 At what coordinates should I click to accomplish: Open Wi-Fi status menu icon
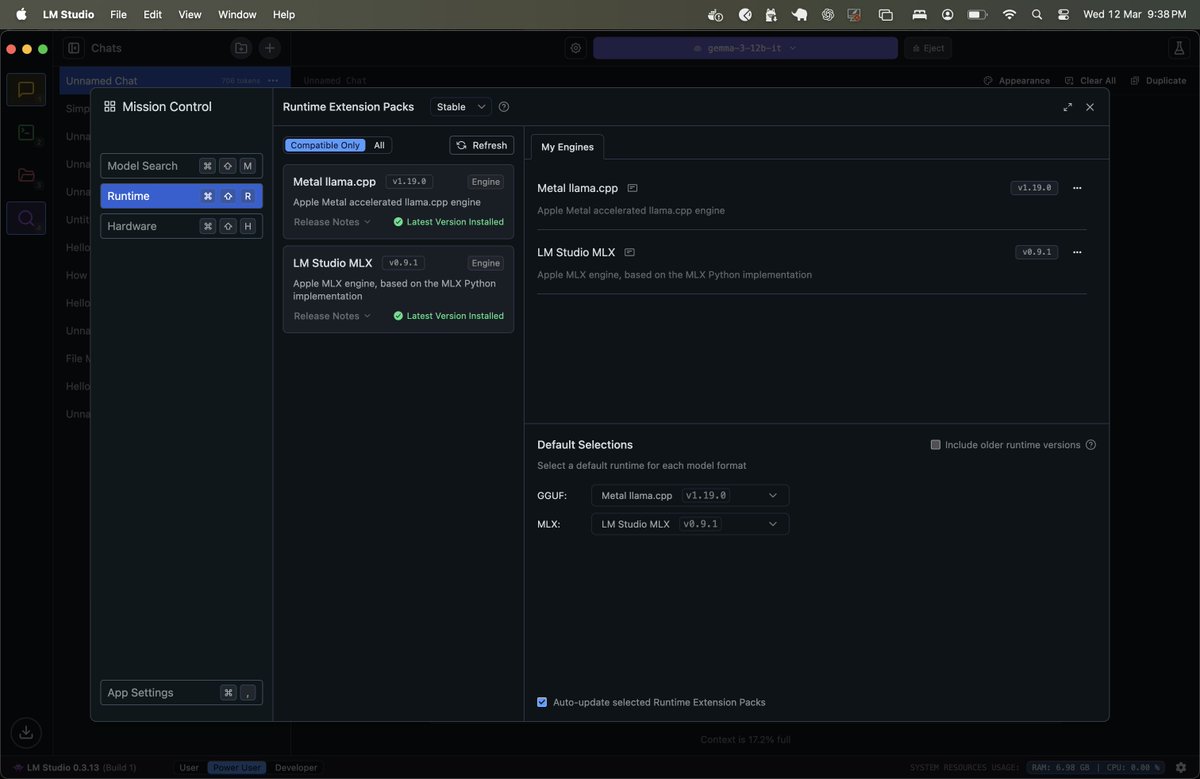1009,15
